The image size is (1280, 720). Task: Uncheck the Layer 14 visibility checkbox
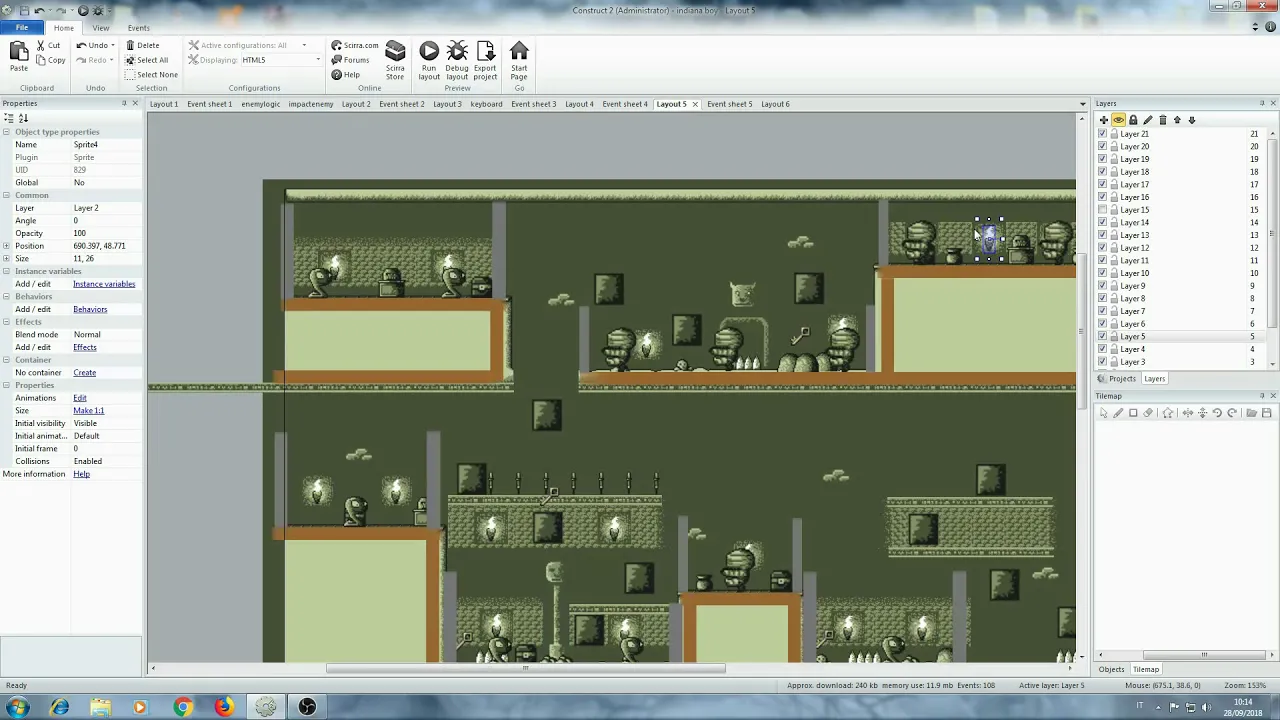click(1103, 223)
